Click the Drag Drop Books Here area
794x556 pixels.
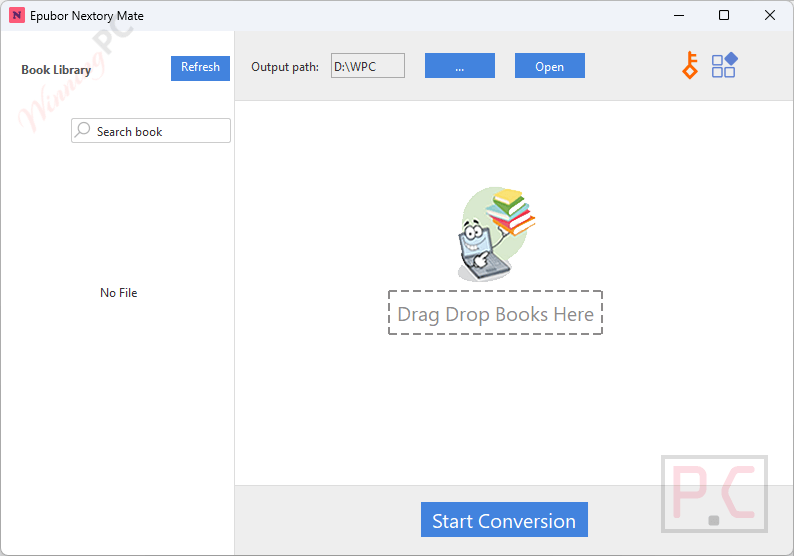point(495,312)
